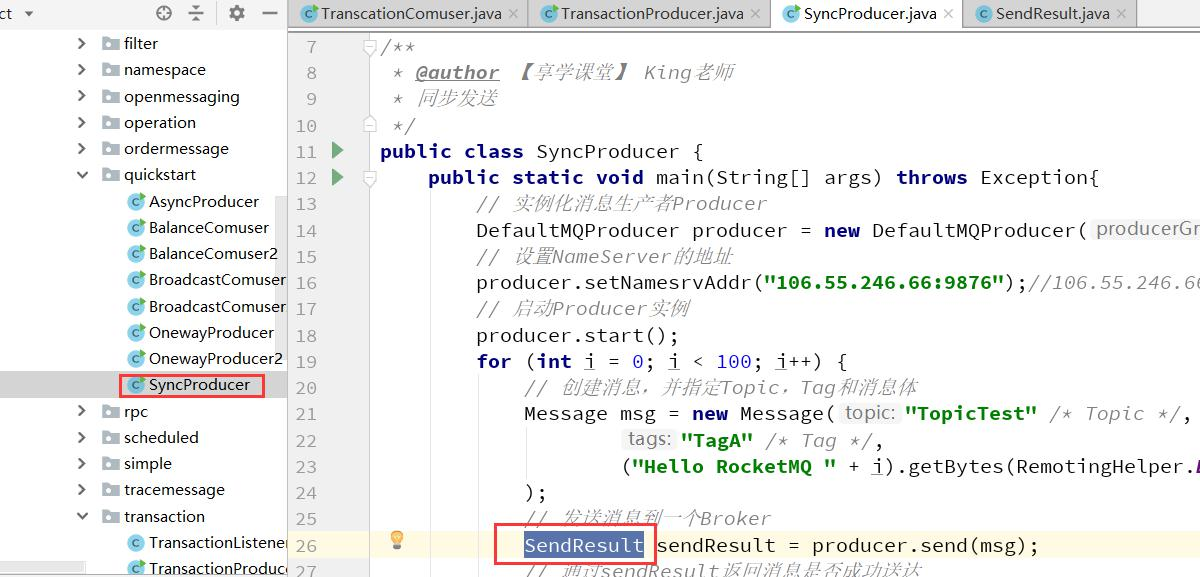Collapse the quickstart folder
The width and height of the screenshot is (1200, 577).
[82, 175]
